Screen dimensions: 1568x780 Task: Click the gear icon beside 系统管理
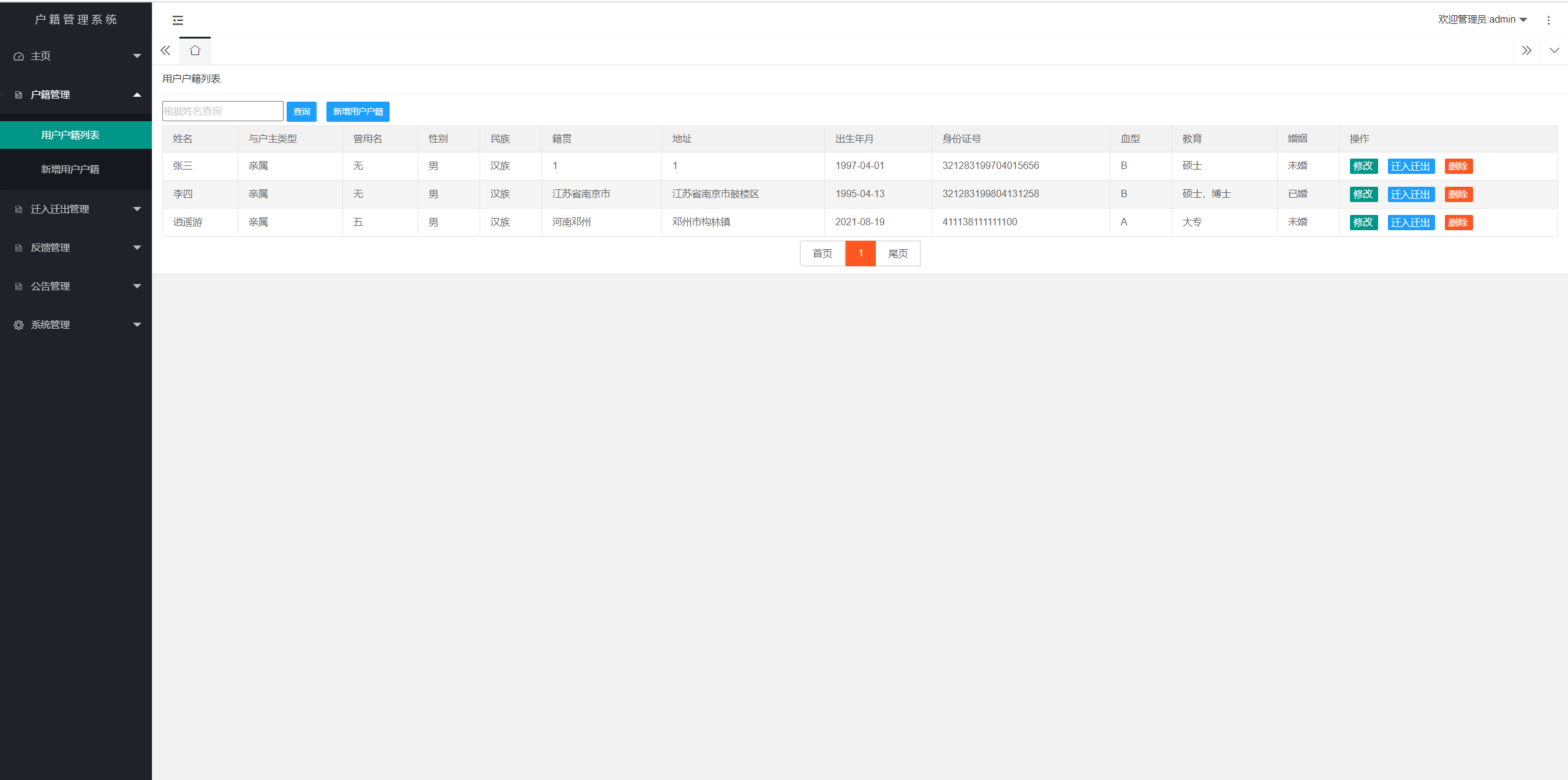18,325
